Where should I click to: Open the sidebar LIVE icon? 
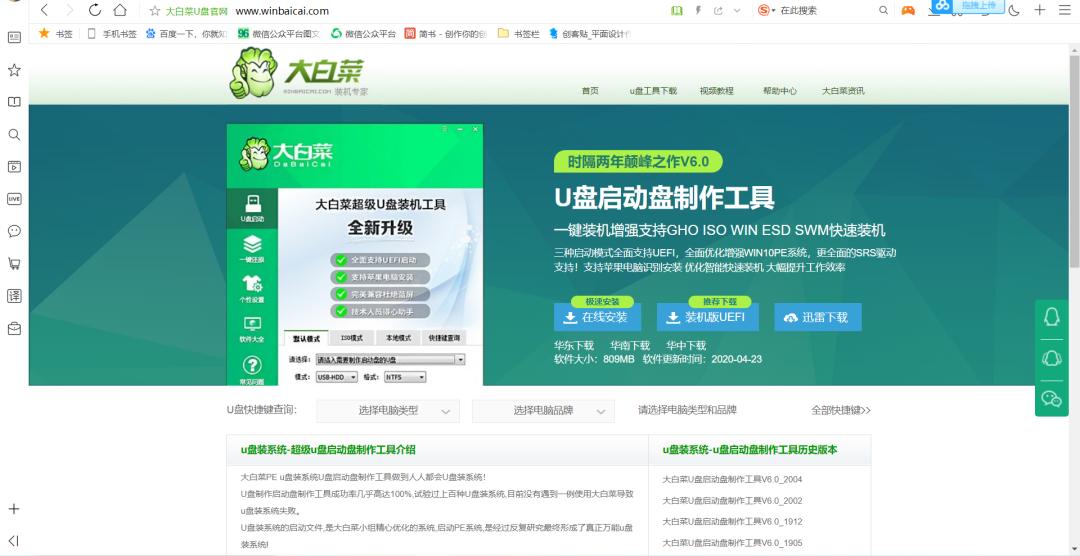pos(14,198)
